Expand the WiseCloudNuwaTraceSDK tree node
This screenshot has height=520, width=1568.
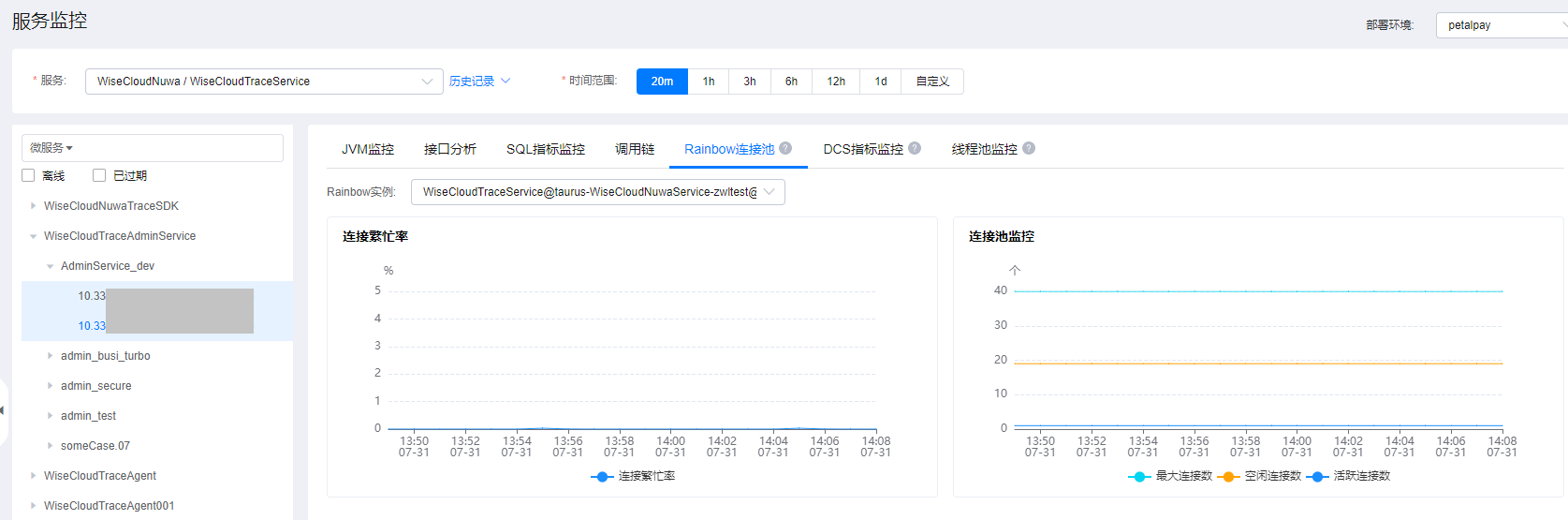[x=34, y=206]
